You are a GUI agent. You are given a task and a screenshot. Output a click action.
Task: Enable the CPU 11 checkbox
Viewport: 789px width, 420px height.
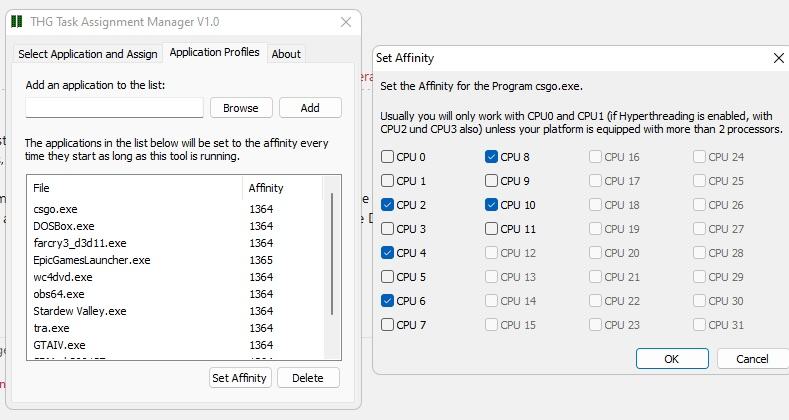coord(492,229)
